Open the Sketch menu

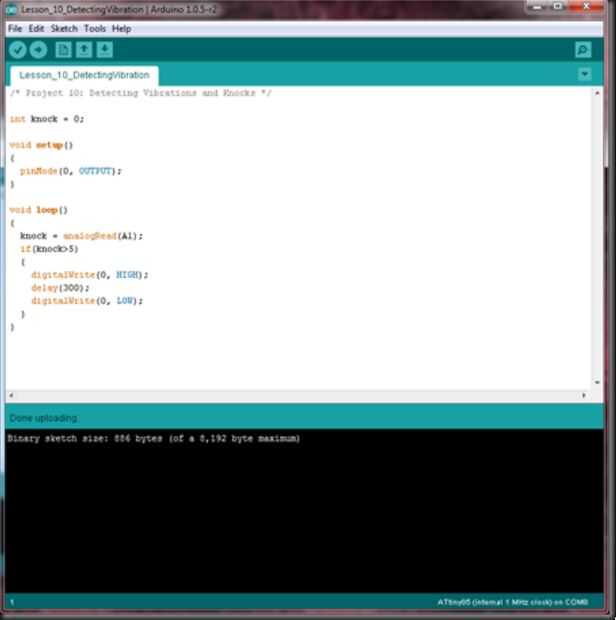click(x=64, y=28)
